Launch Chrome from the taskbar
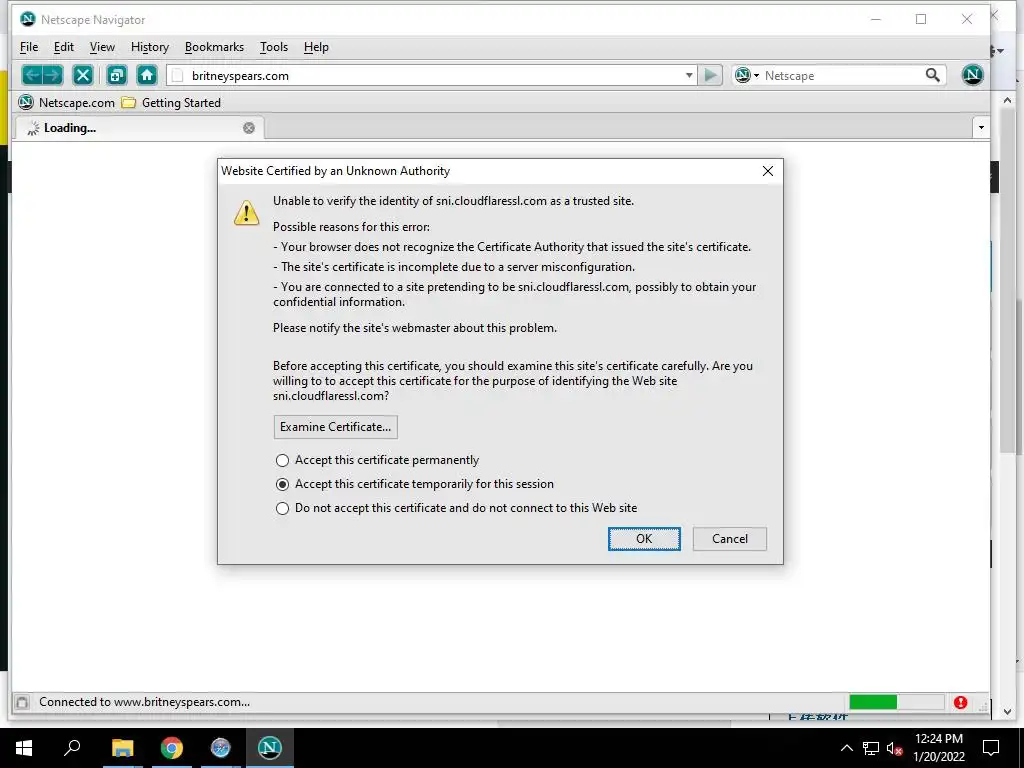1024x768 pixels. 172,748
